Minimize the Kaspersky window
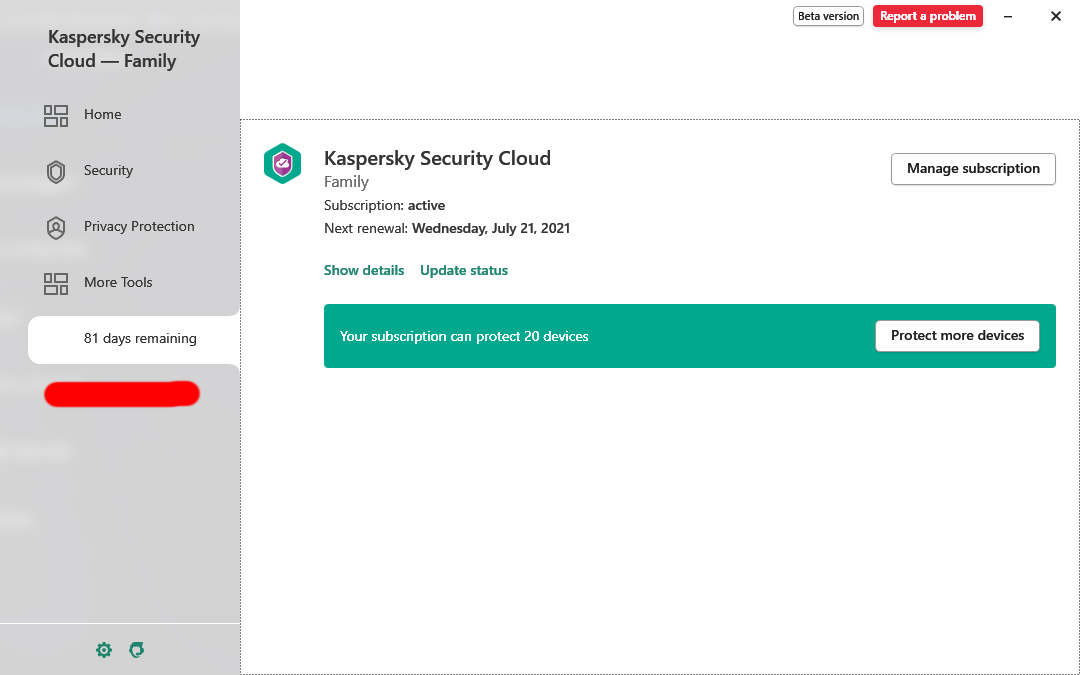The image size is (1080, 675). pyautogui.click(x=1008, y=16)
